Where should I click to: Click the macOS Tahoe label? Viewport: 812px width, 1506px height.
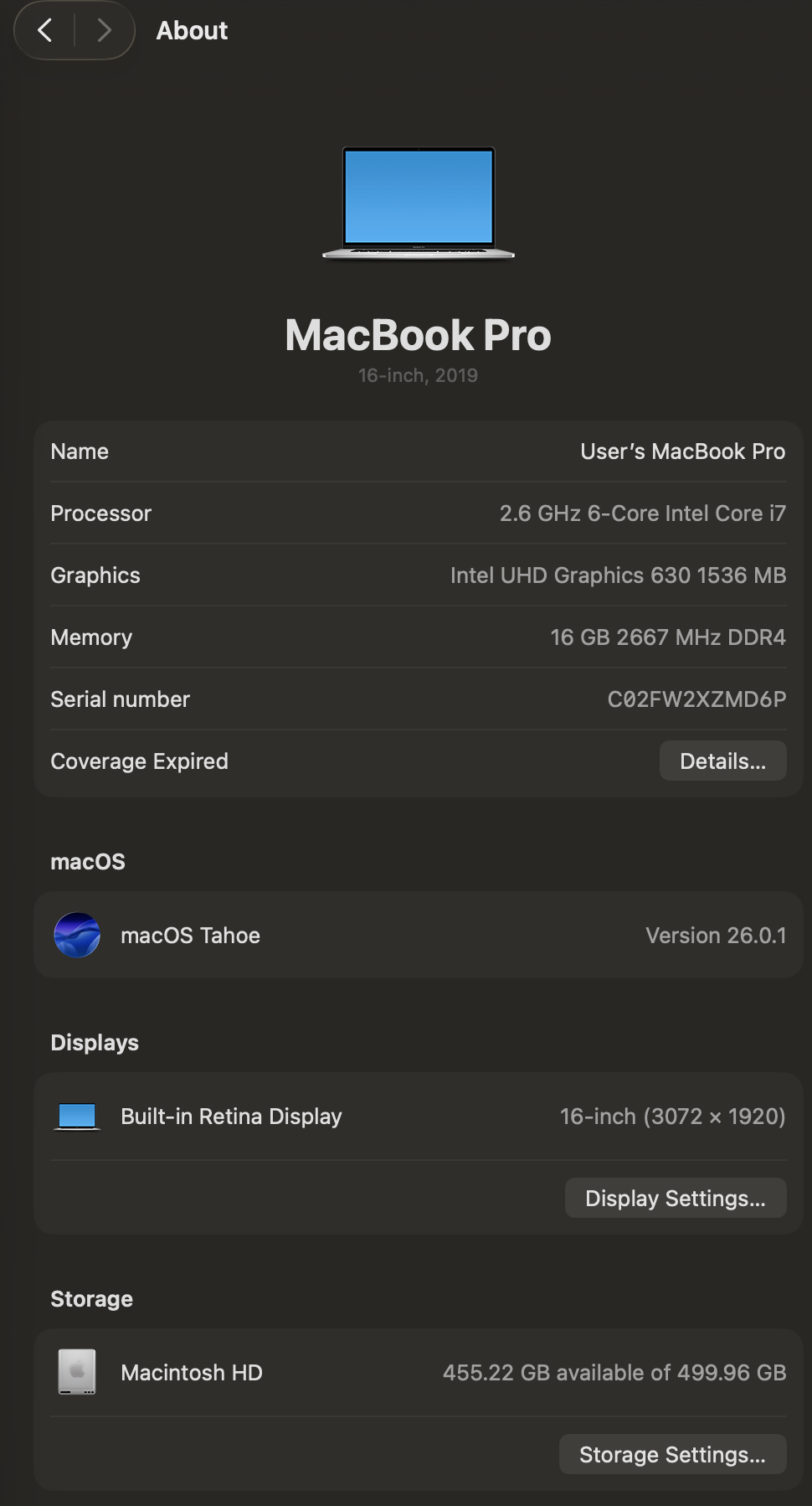tap(190, 936)
